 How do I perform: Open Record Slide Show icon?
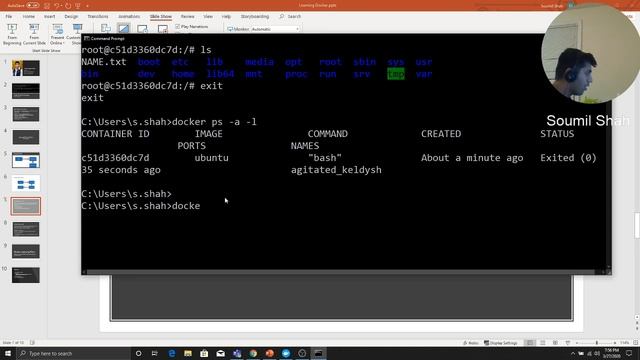tap(162, 29)
